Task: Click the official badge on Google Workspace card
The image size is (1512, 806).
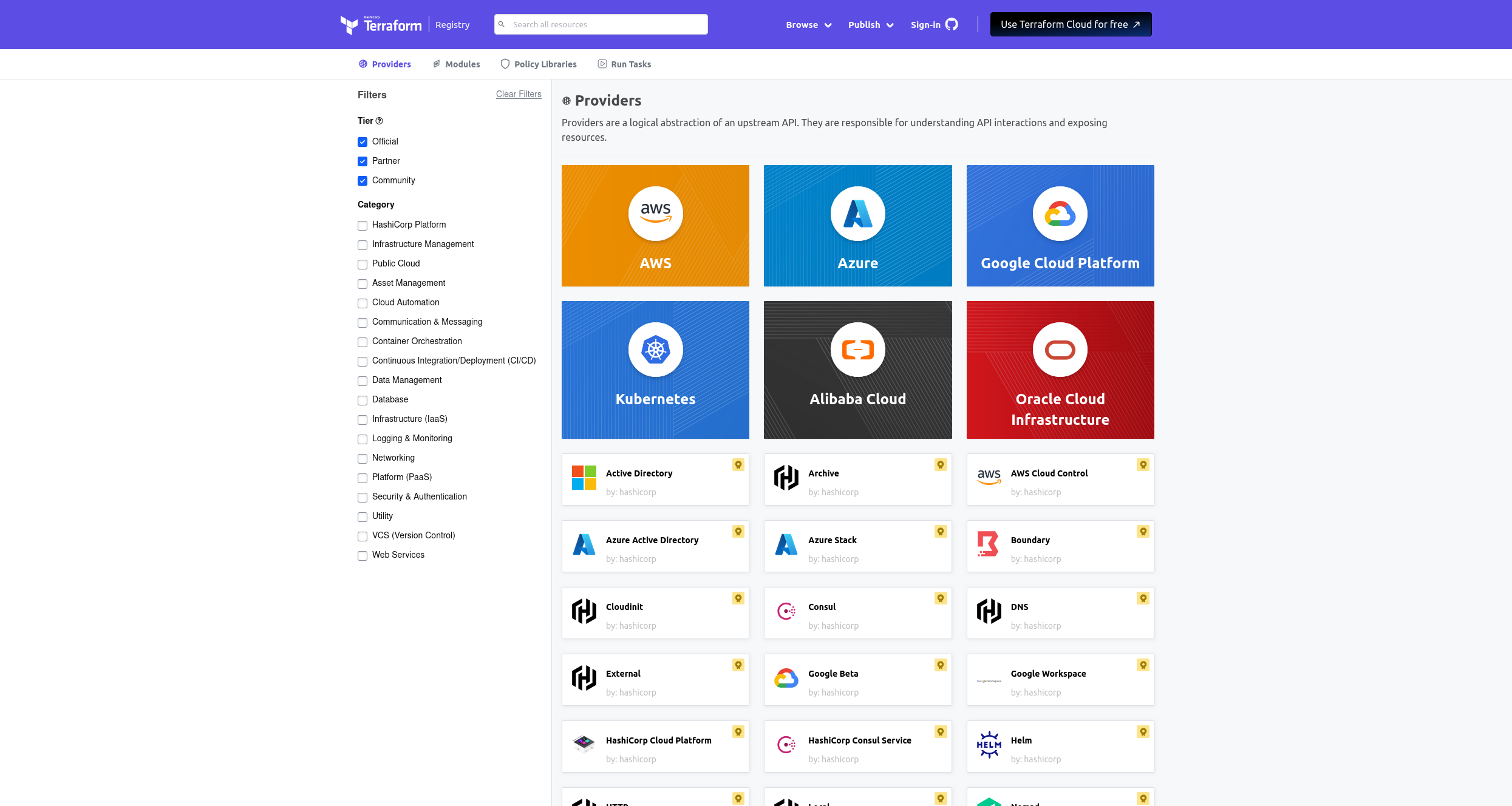Action: point(1143,665)
